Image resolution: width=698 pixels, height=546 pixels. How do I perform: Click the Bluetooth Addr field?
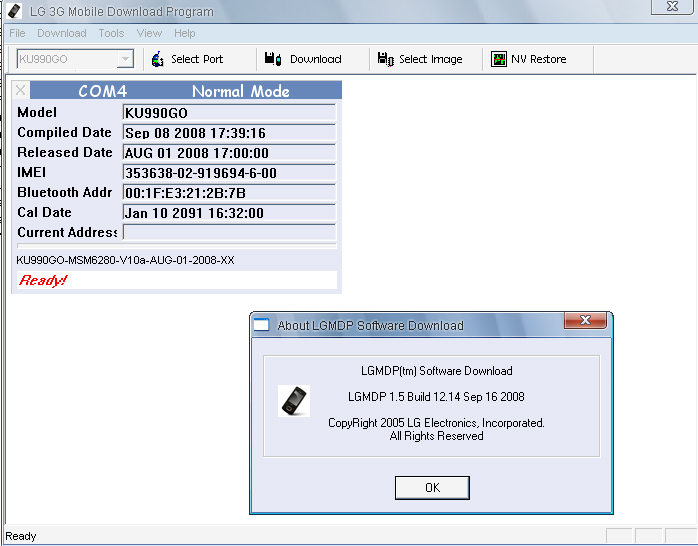(229, 193)
